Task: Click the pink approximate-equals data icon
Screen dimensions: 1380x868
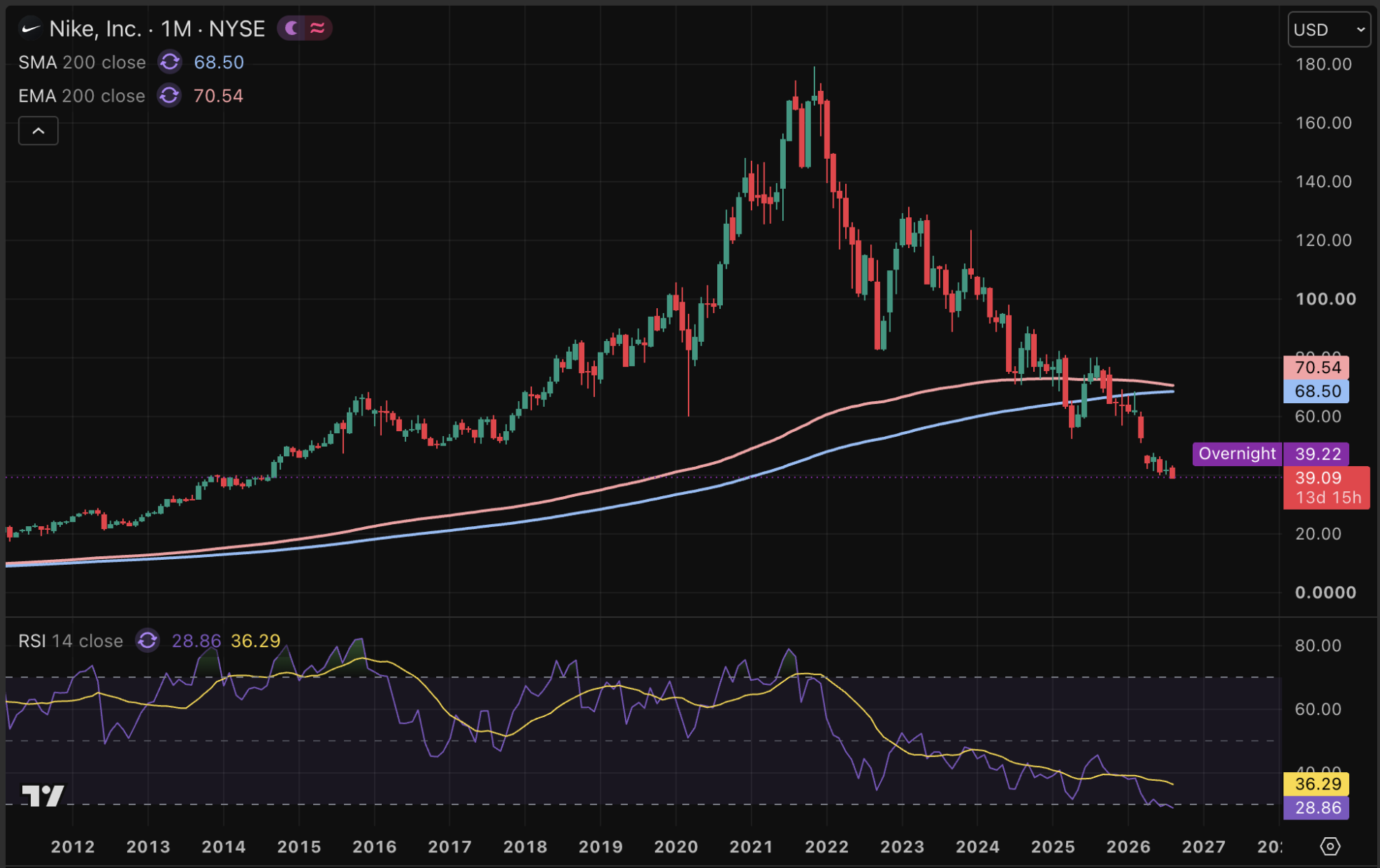Action: tap(317, 29)
